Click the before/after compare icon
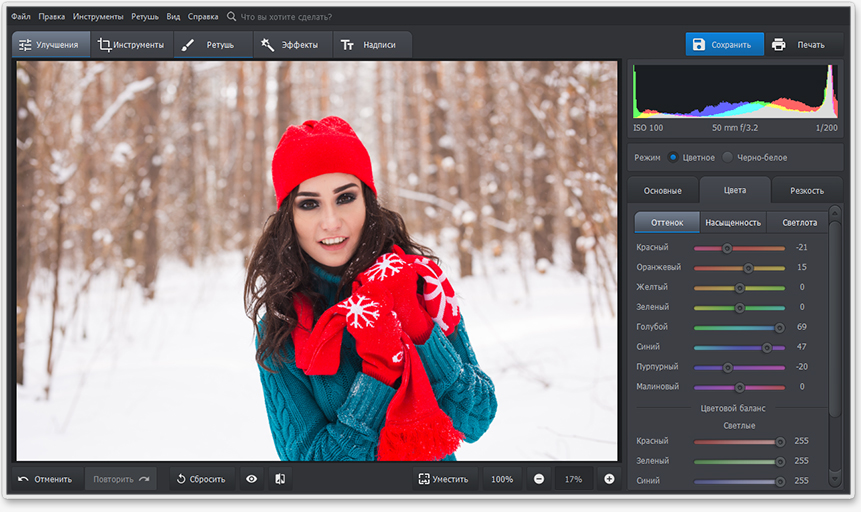This screenshot has width=861, height=512. [x=280, y=479]
